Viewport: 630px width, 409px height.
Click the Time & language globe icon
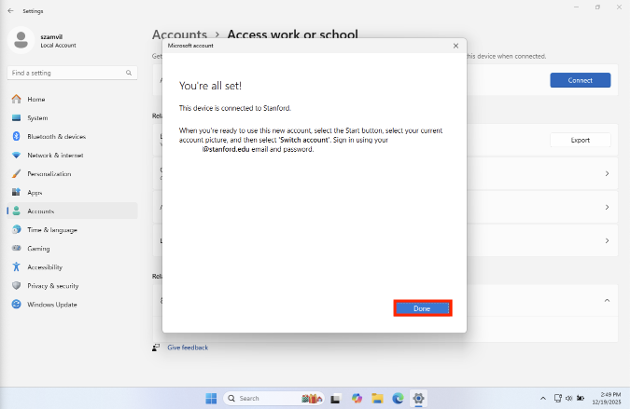click(16, 229)
